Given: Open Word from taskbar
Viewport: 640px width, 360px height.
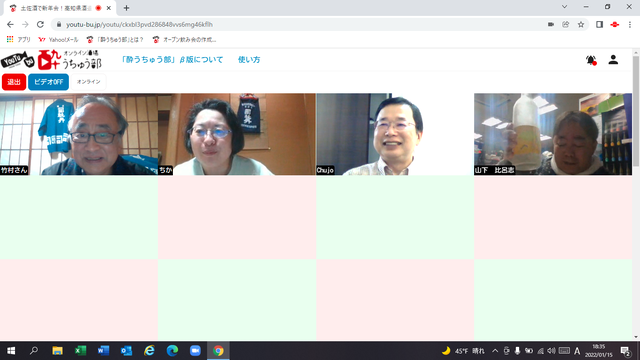Looking at the screenshot, I should point(103,351).
